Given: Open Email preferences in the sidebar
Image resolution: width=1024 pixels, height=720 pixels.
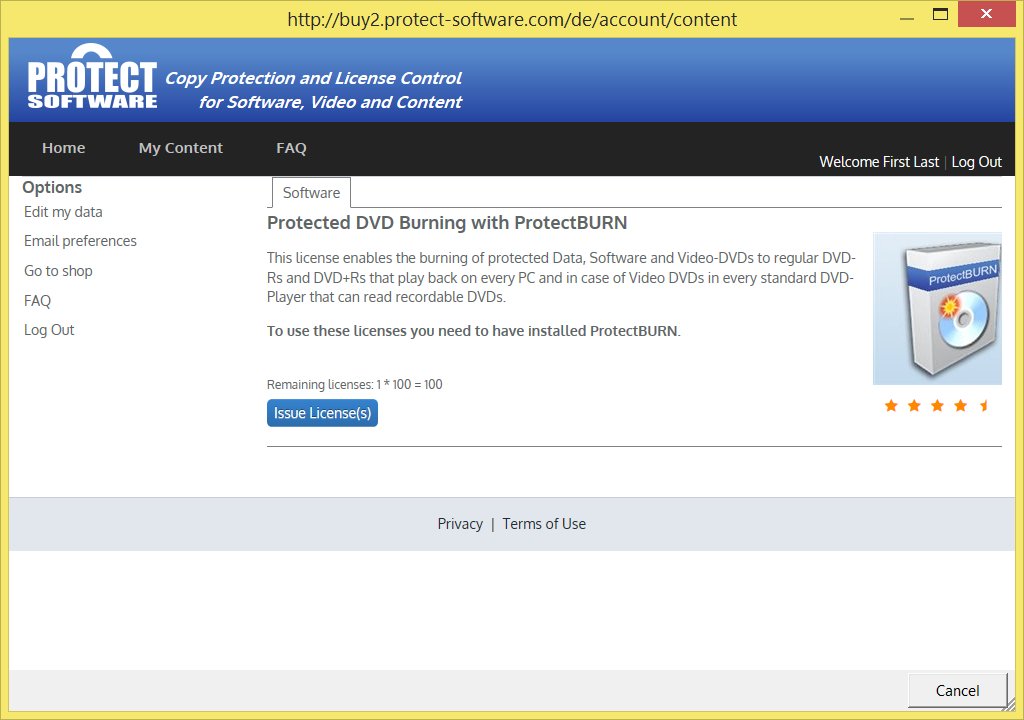Looking at the screenshot, I should (x=80, y=241).
